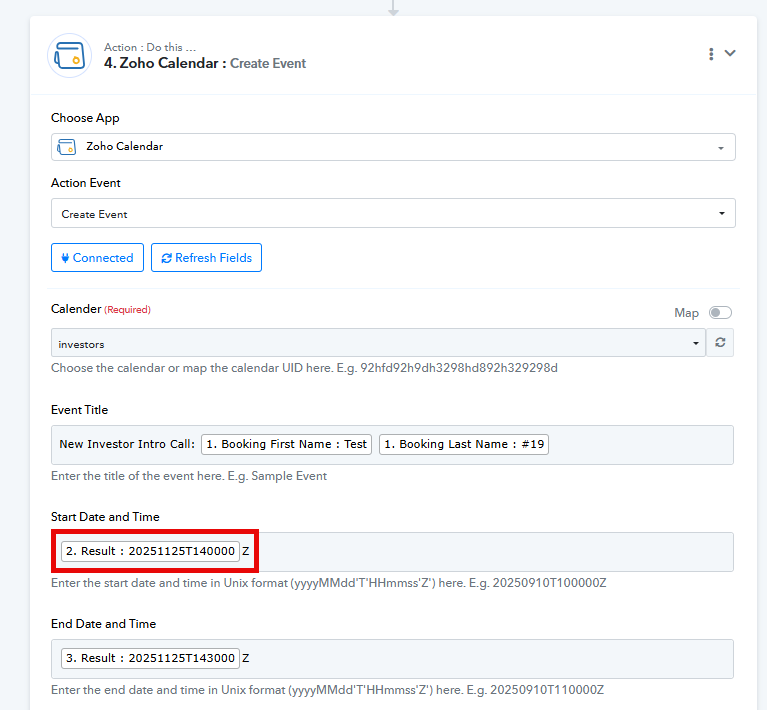Image resolution: width=767 pixels, height=710 pixels.
Task: Select the Booking First Name mapped tag
Action: 286,445
